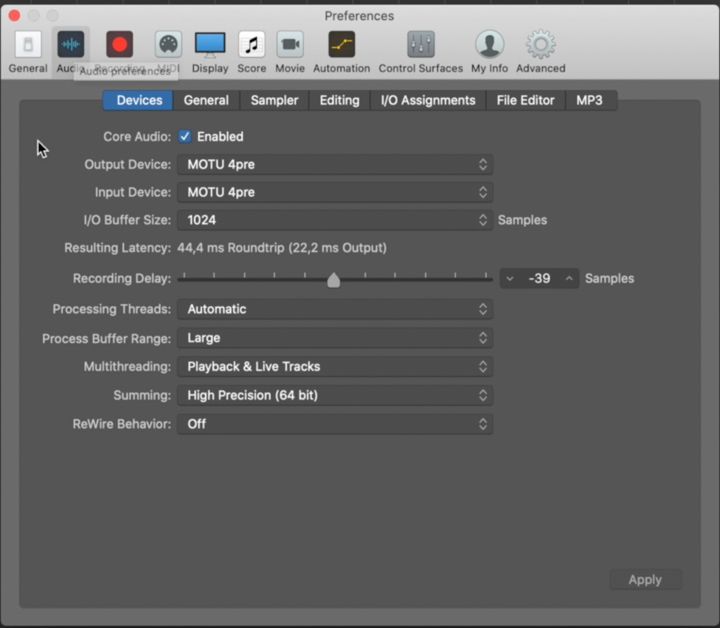
Task: Switch to the Devices tab
Action: 139,100
